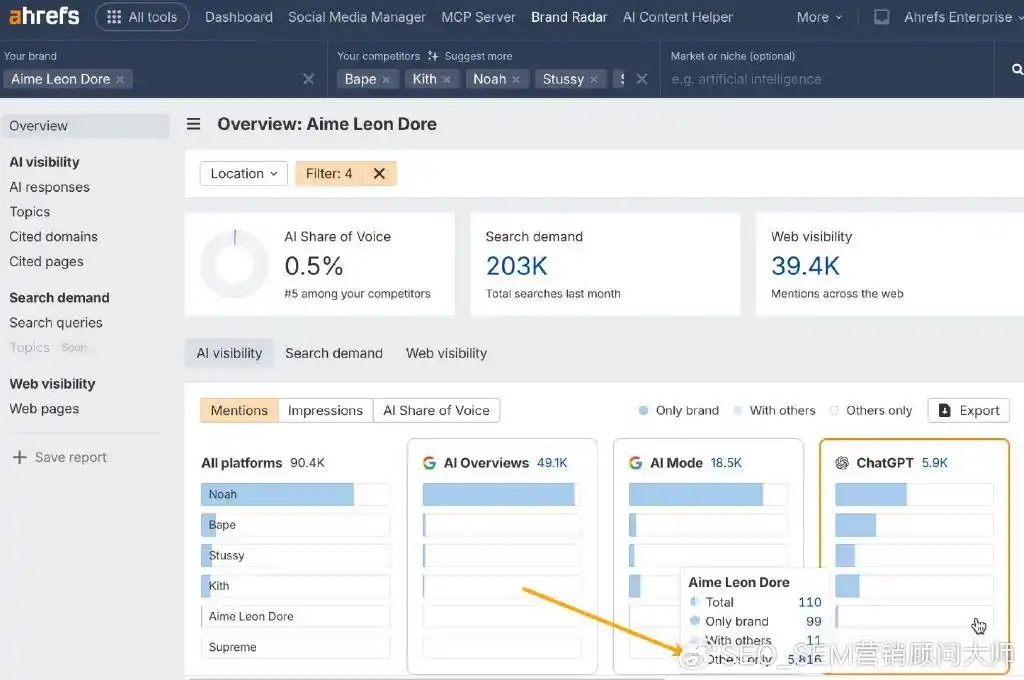This screenshot has width=1024, height=680.
Task: Click the Export button
Action: pos(968,410)
